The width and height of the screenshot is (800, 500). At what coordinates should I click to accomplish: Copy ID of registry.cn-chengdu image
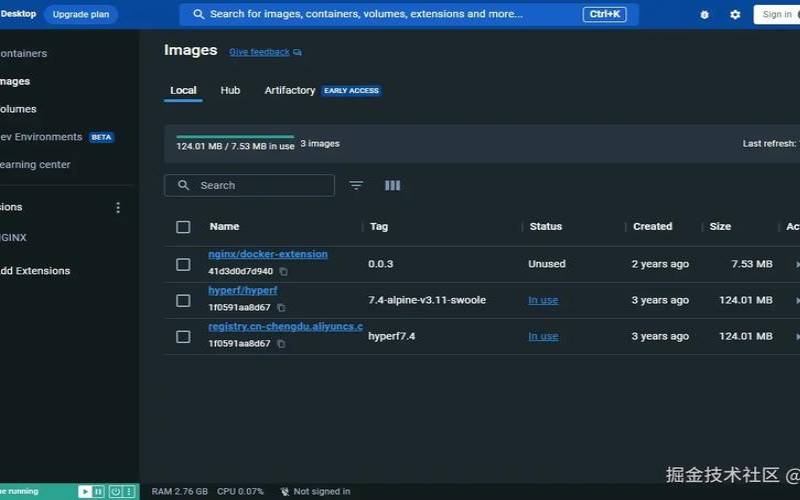281,343
